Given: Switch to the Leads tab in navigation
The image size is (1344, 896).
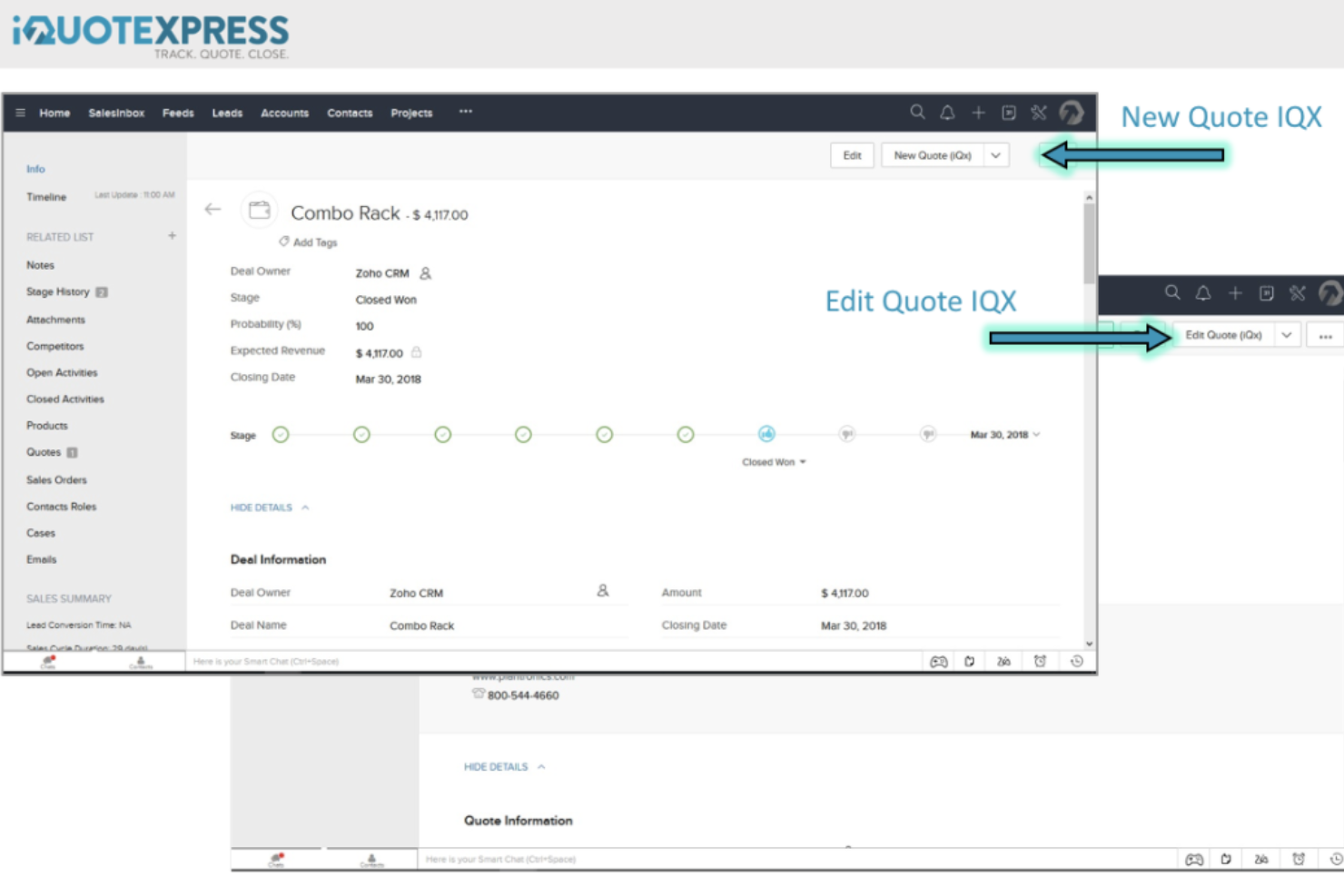Looking at the screenshot, I should [x=226, y=113].
